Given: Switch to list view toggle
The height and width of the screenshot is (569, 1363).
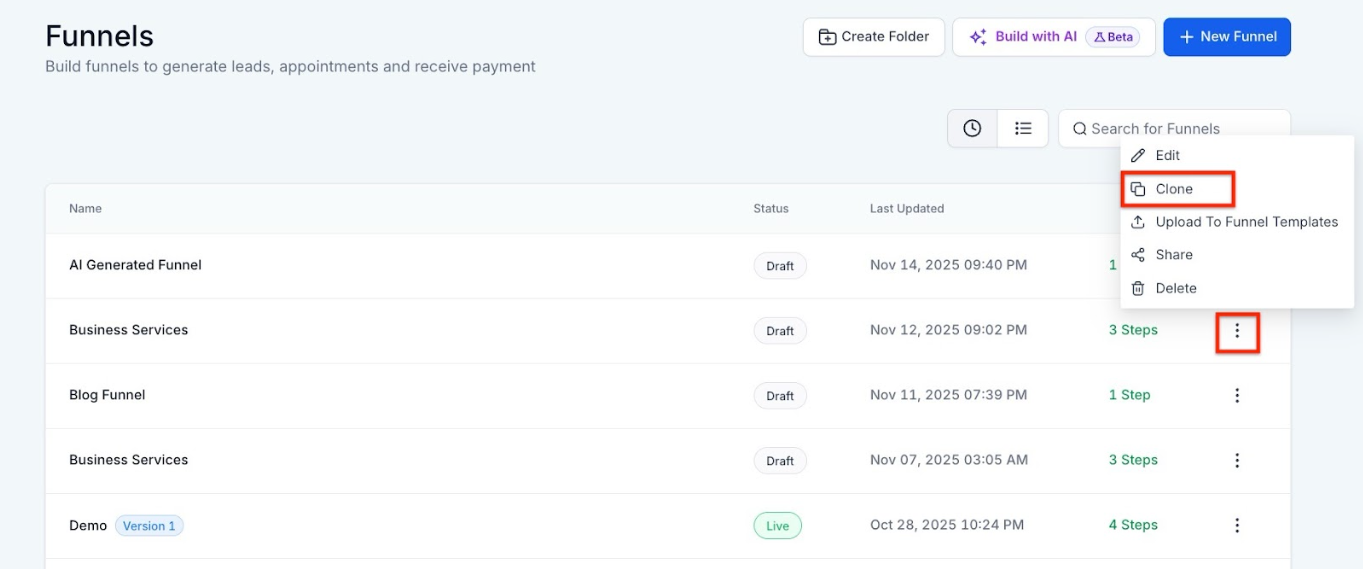Looking at the screenshot, I should [x=1022, y=129].
